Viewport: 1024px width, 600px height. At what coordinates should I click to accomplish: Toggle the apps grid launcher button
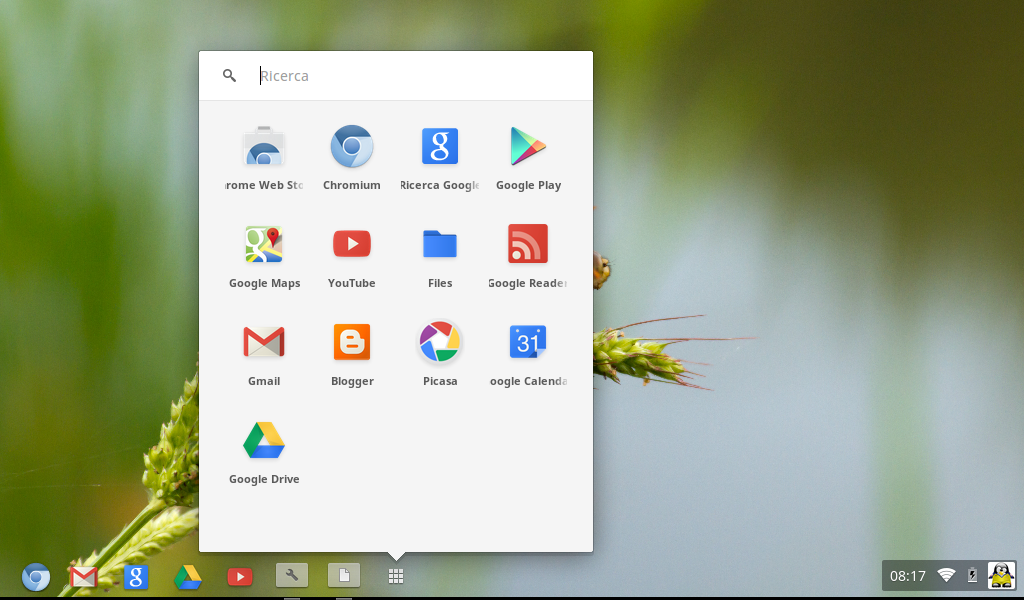(x=396, y=576)
